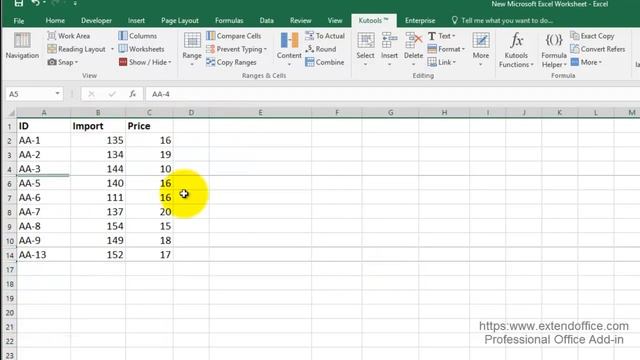Open Kutools Insert tools
The height and width of the screenshot is (360, 640).
[x=389, y=49]
